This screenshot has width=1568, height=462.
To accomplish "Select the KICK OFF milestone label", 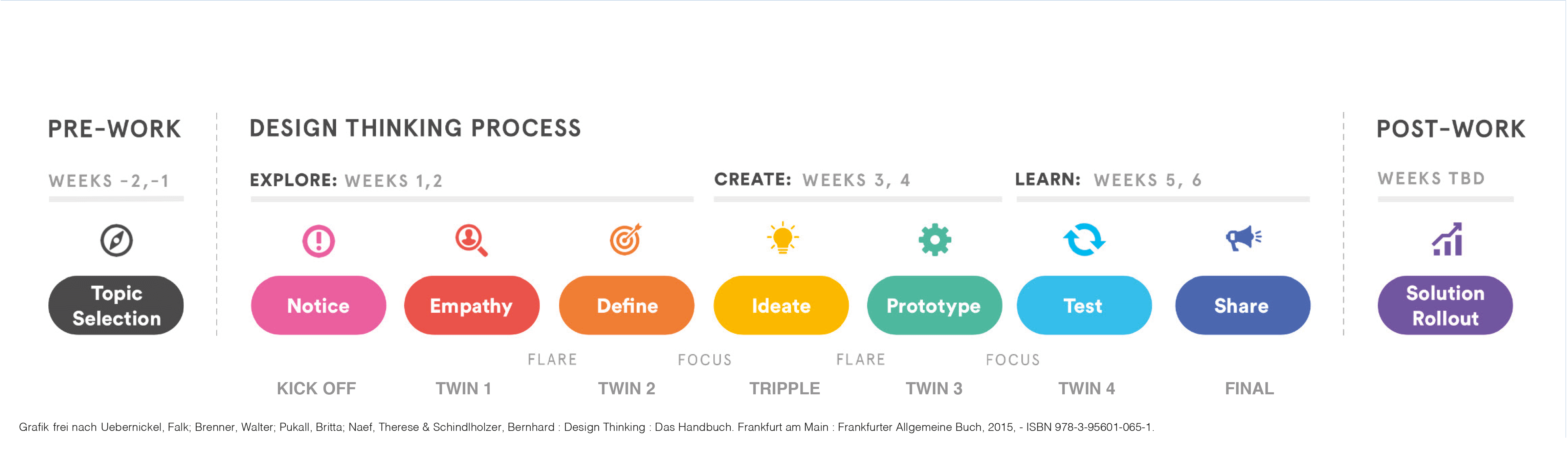I will pos(316,388).
